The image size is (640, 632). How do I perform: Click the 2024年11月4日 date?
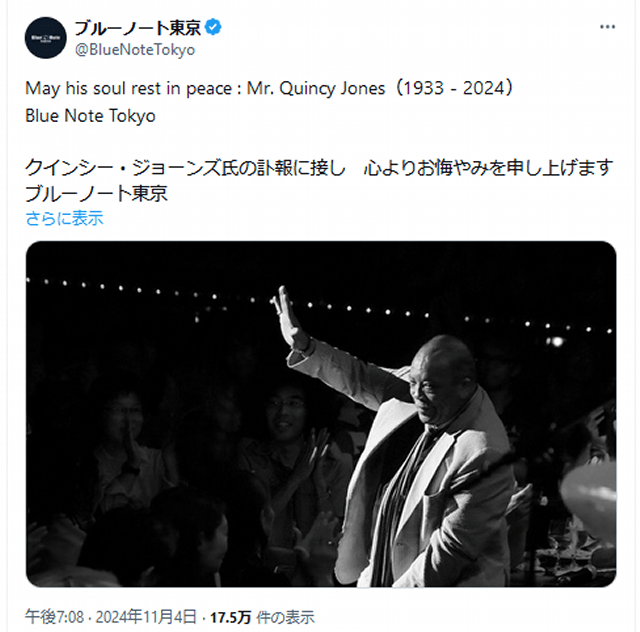(146, 616)
